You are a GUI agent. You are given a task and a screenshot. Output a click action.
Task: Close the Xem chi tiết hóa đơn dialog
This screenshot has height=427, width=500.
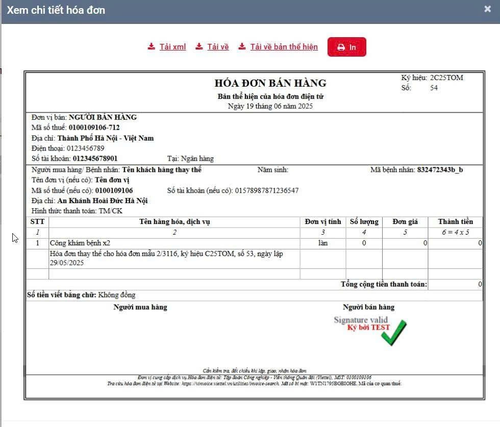pos(487,9)
